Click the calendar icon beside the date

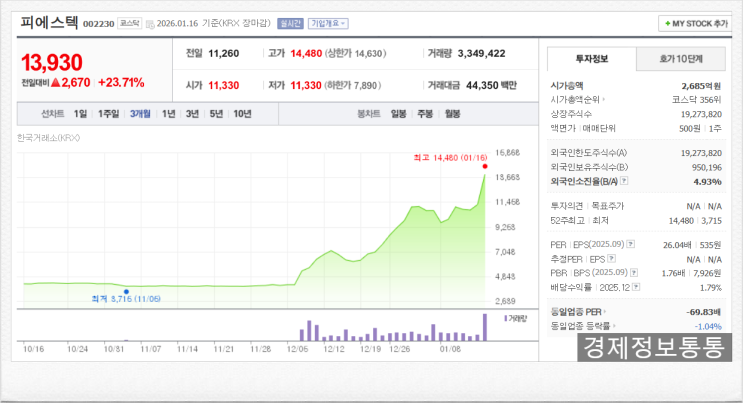(150, 24)
